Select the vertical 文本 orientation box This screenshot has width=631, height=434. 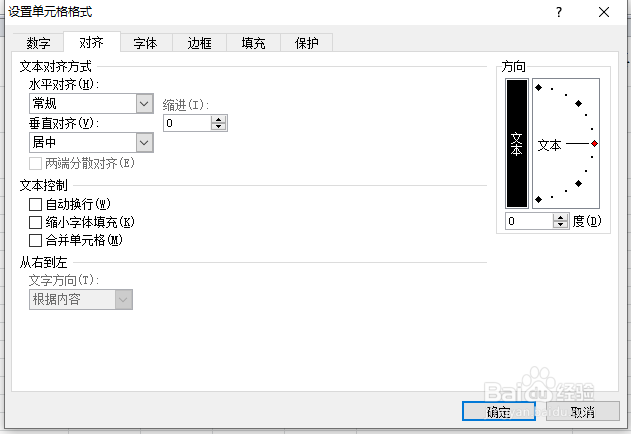click(x=517, y=143)
